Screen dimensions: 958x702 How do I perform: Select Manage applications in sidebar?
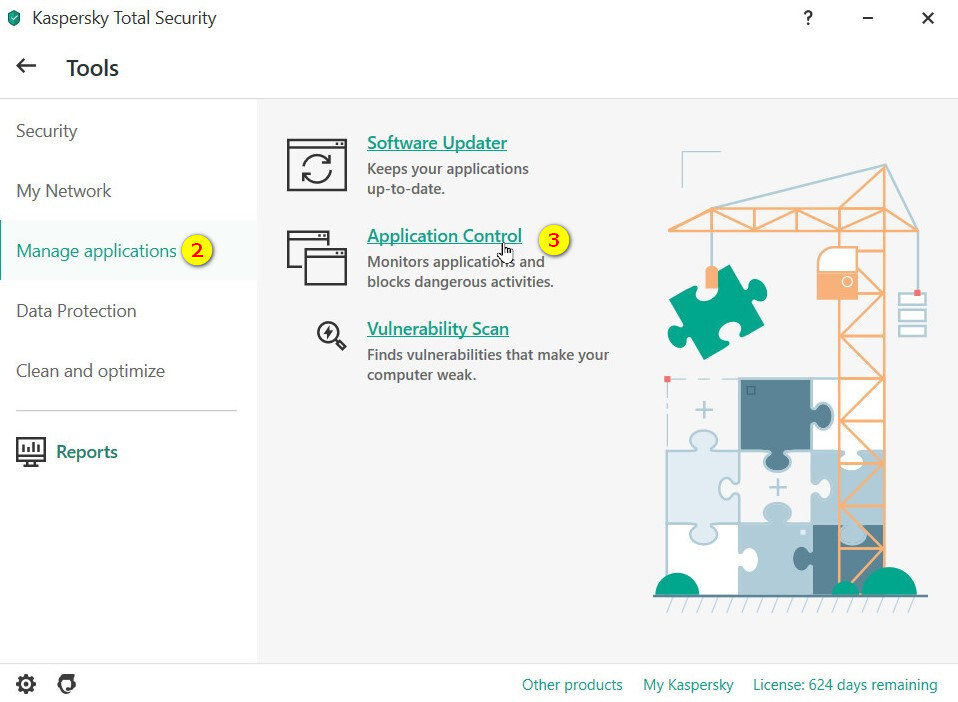pyautogui.click(x=96, y=251)
